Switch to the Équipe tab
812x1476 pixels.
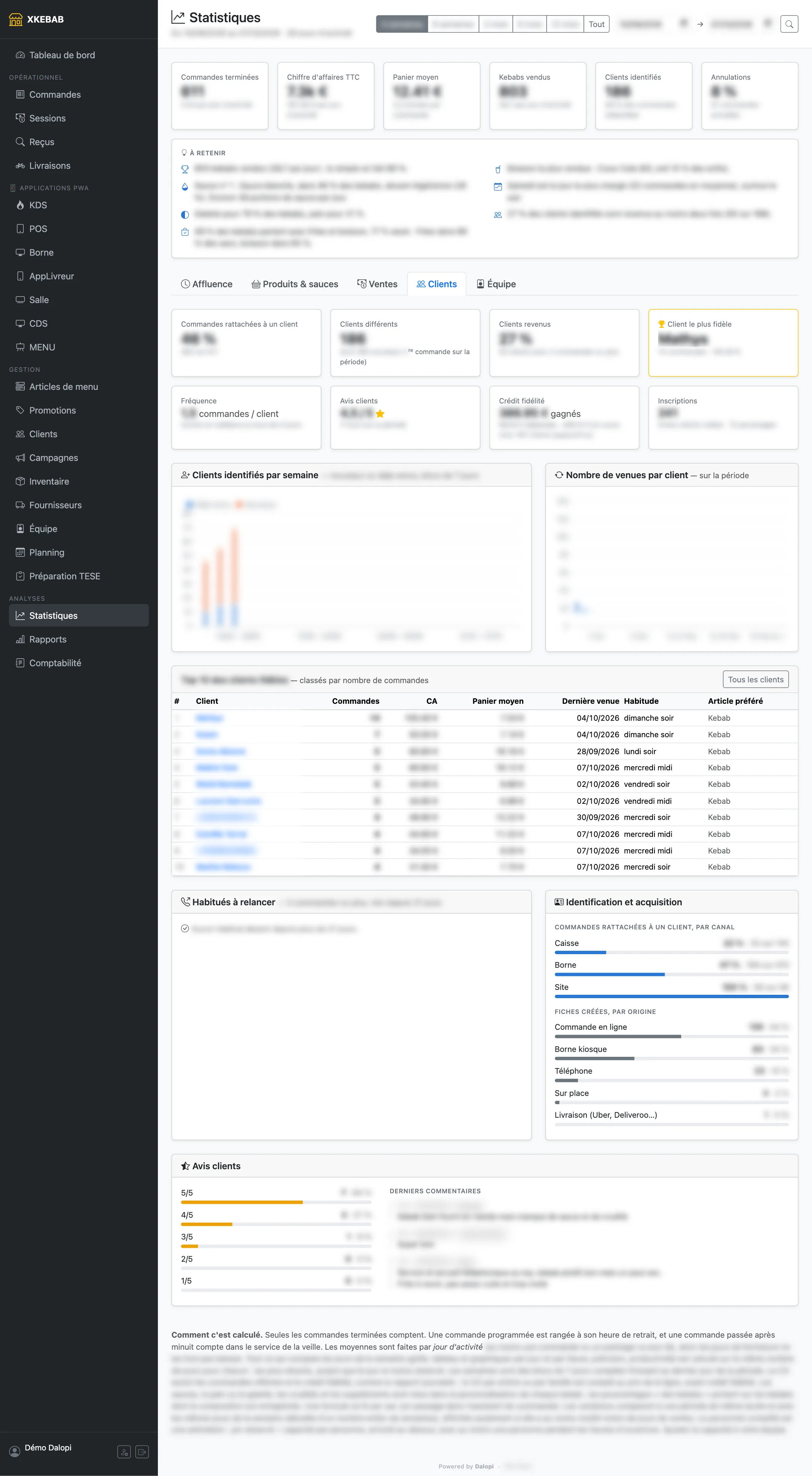click(x=496, y=284)
